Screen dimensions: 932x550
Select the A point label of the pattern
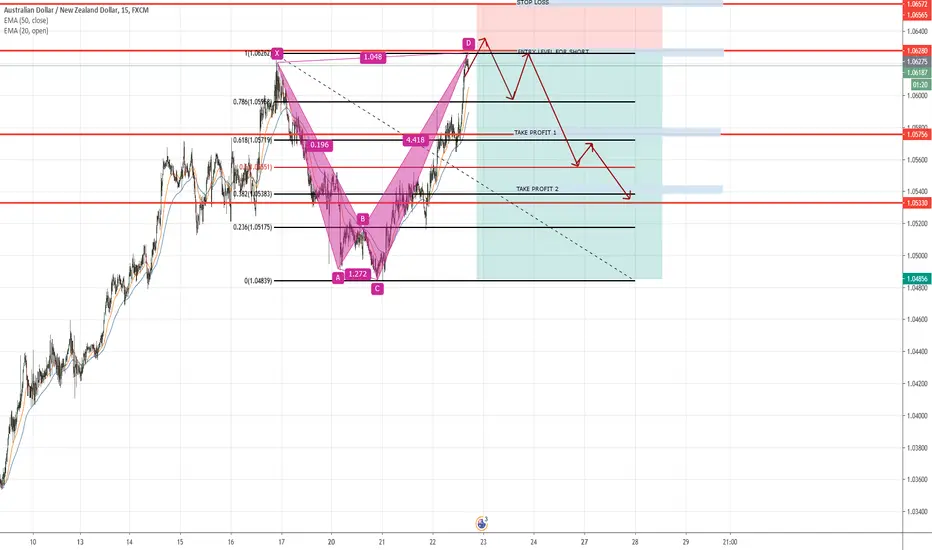point(338,278)
